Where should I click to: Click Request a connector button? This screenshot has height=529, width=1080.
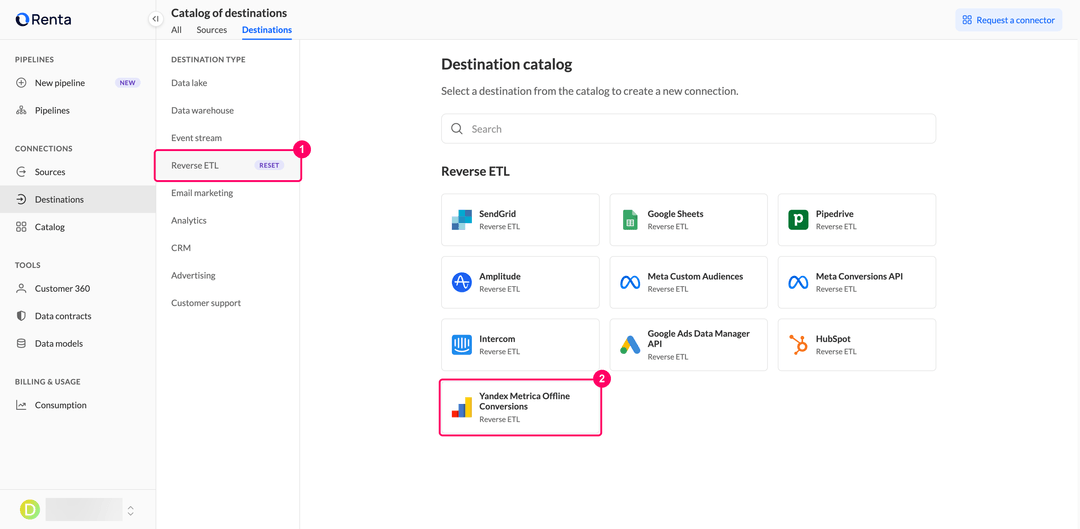point(1008,20)
